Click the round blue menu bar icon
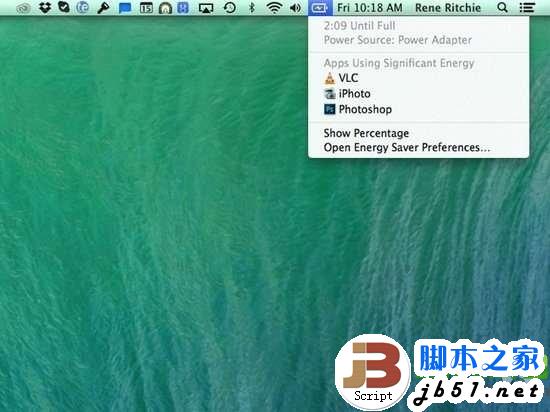Screen dimensions: 550x412 pos(83,7)
